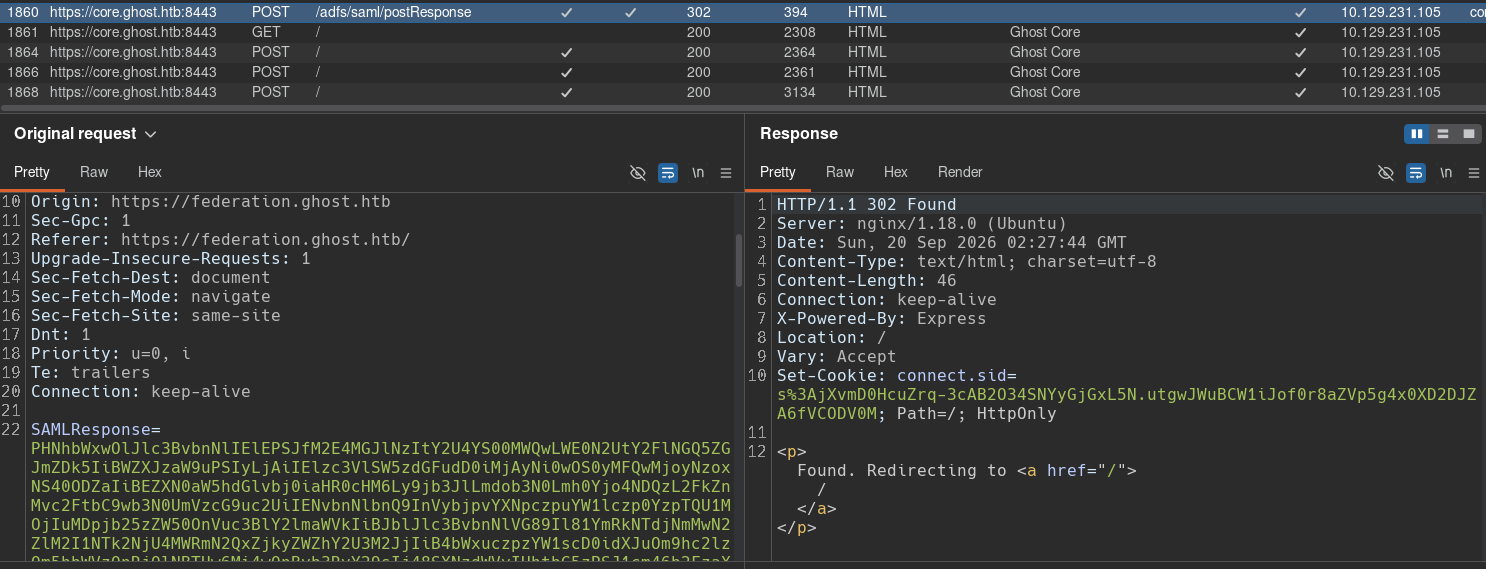The width and height of the screenshot is (1486, 569).
Task: Toggle \n display in response panel
Action: (1446, 173)
